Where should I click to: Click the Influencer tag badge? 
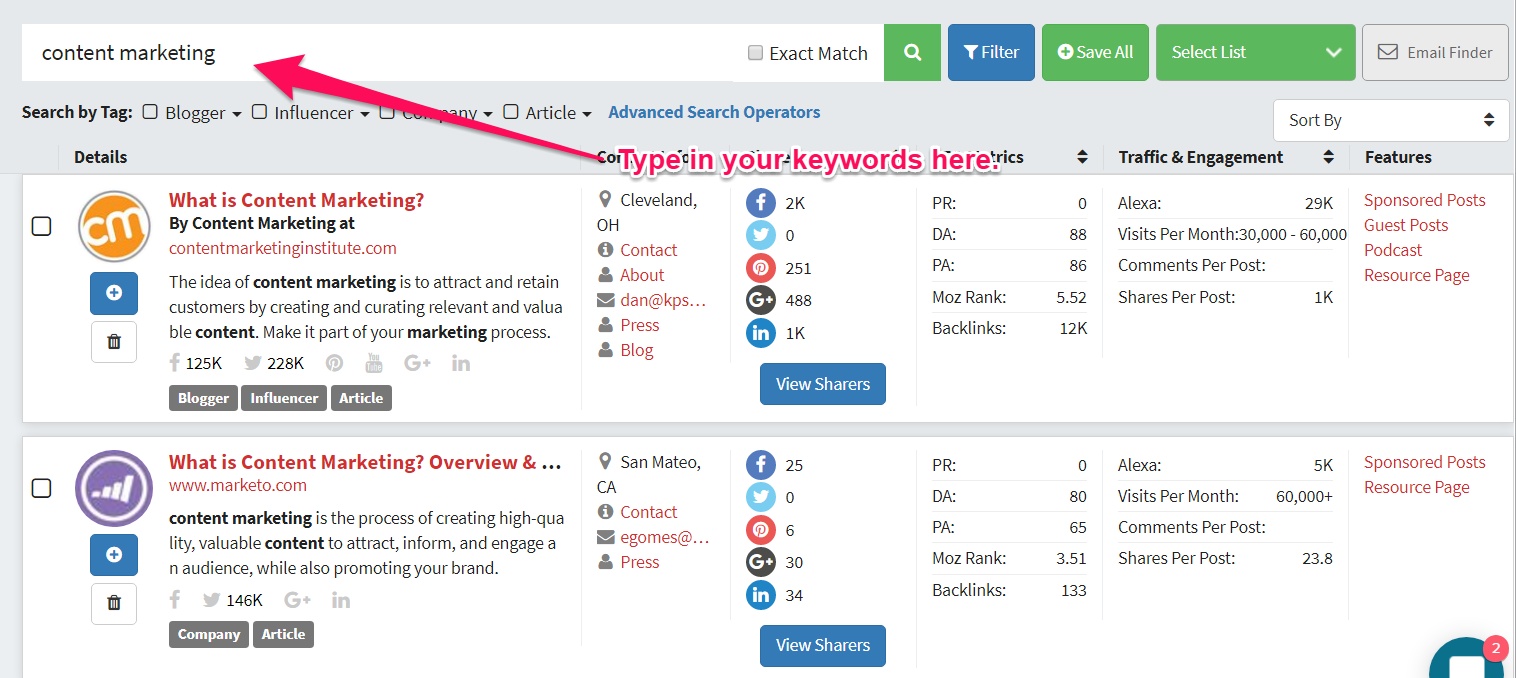(284, 398)
